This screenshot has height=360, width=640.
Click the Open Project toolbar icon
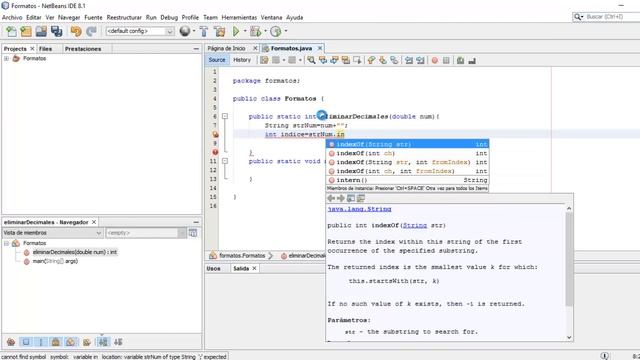coord(41,31)
